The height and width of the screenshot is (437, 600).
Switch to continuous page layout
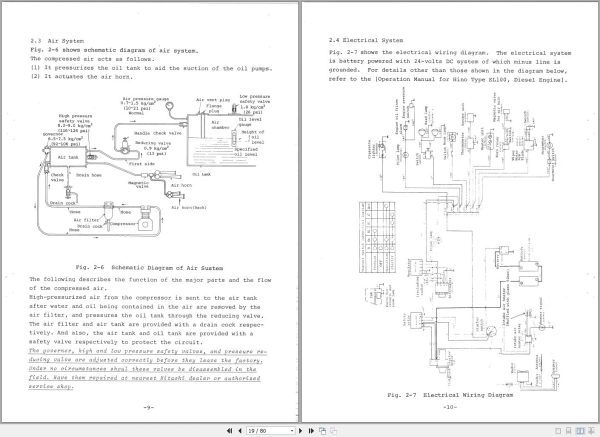point(569,431)
